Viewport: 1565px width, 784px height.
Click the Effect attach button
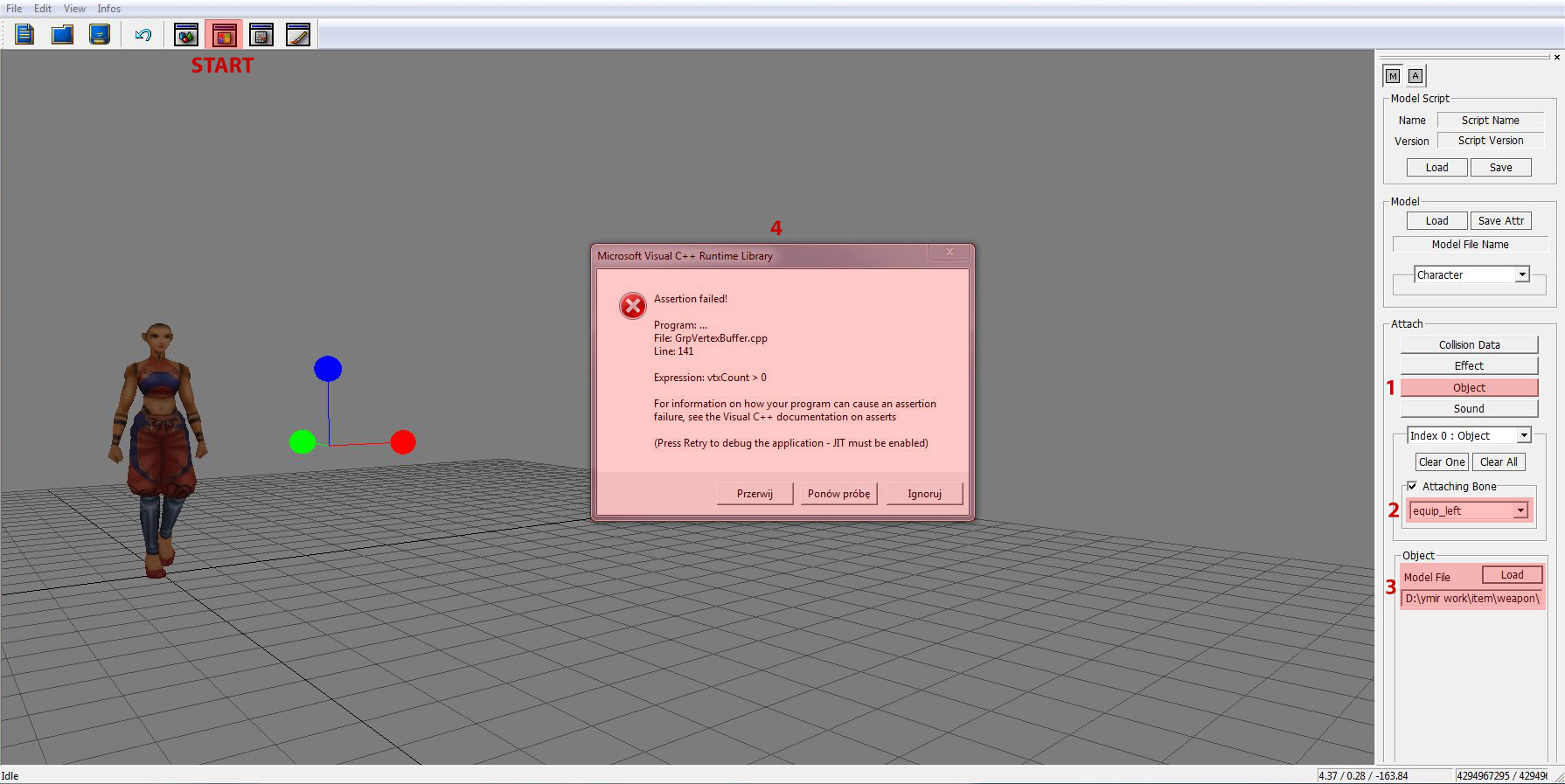pyautogui.click(x=1469, y=366)
